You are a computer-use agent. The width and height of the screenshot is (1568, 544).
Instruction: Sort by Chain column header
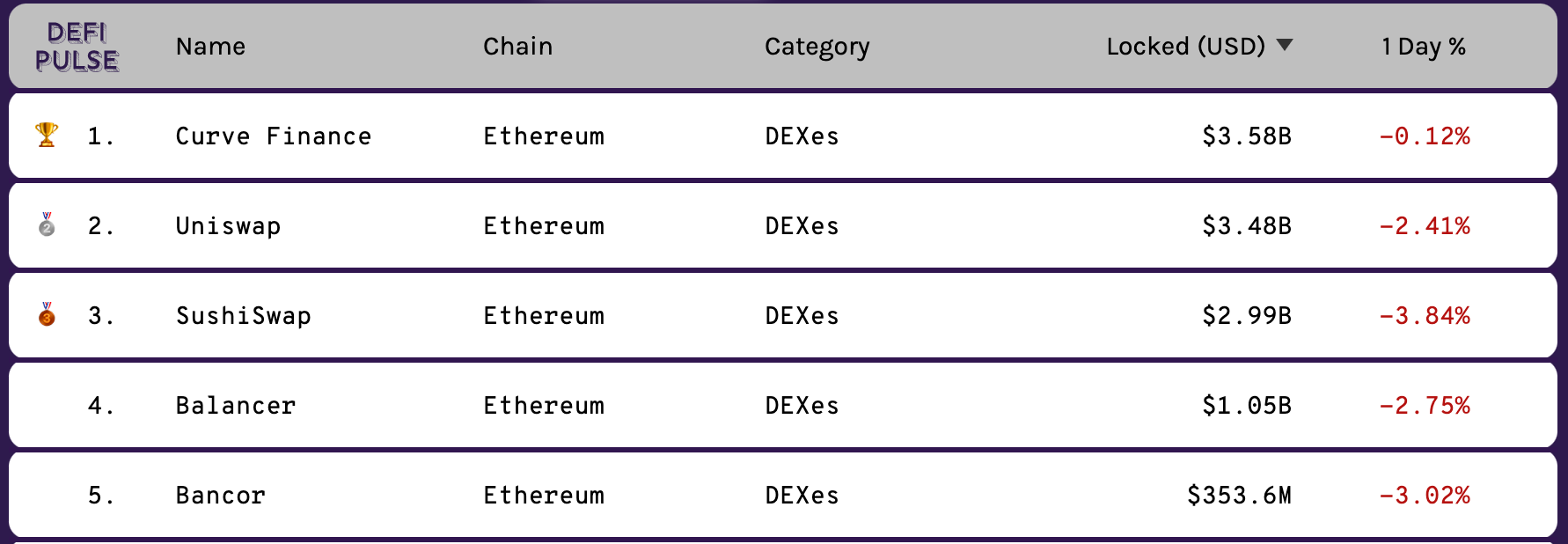[517, 47]
